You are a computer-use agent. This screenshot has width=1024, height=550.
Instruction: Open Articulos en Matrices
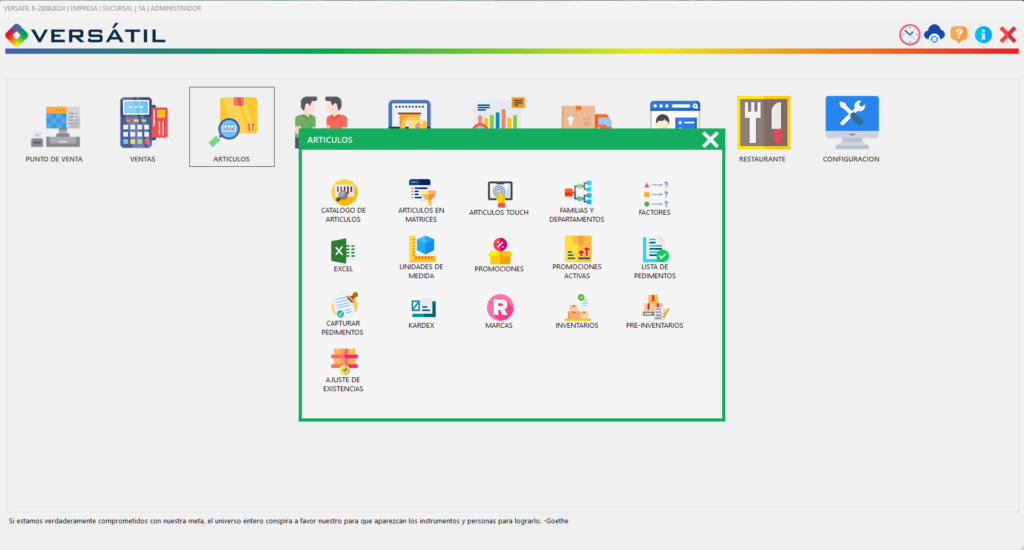(421, 201)
